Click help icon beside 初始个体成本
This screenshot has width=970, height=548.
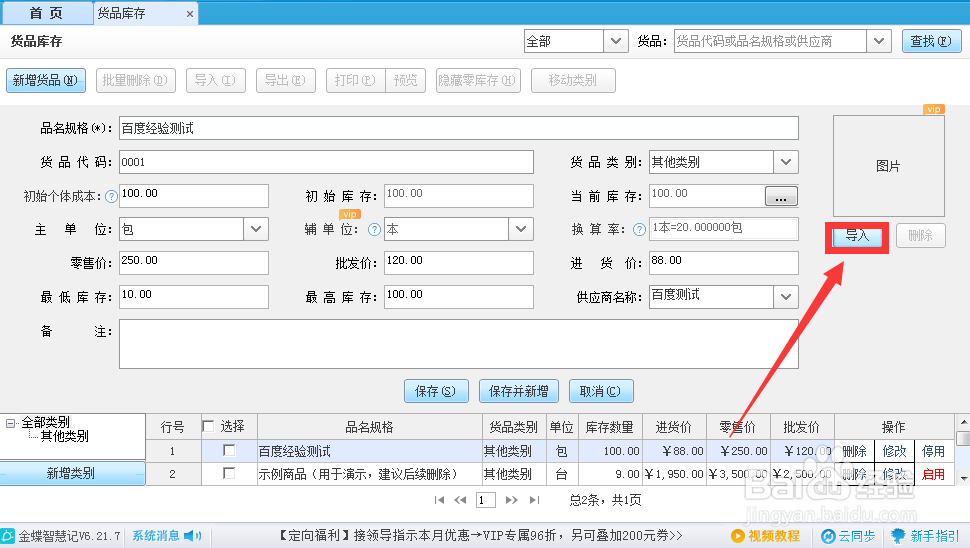111,197
